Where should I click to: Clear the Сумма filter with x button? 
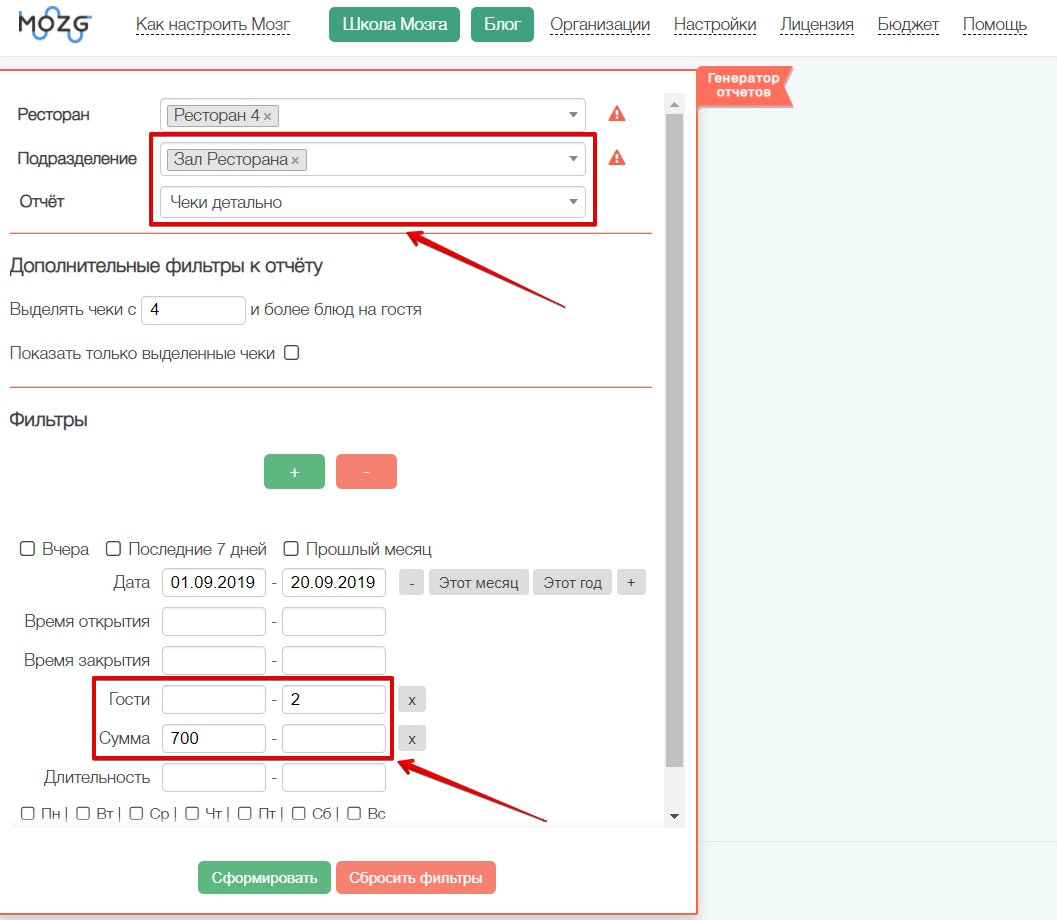(x=411, y=739)
